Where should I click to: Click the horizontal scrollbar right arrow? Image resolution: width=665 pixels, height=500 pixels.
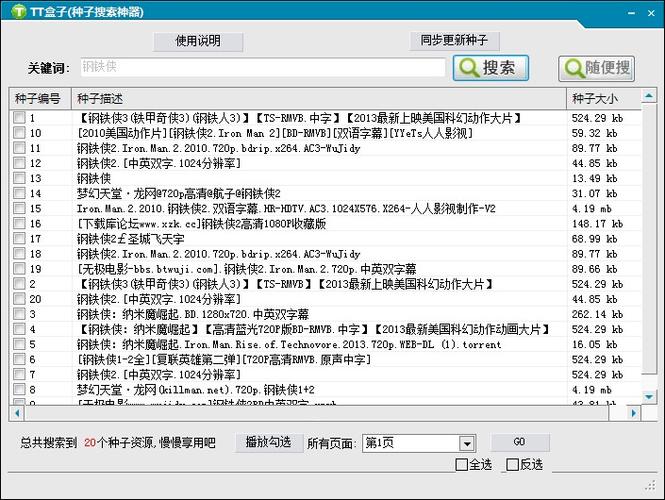pos(634,412)
